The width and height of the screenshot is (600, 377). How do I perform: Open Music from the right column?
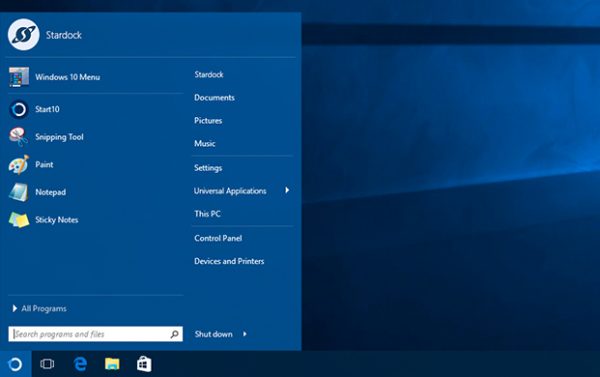205,144
